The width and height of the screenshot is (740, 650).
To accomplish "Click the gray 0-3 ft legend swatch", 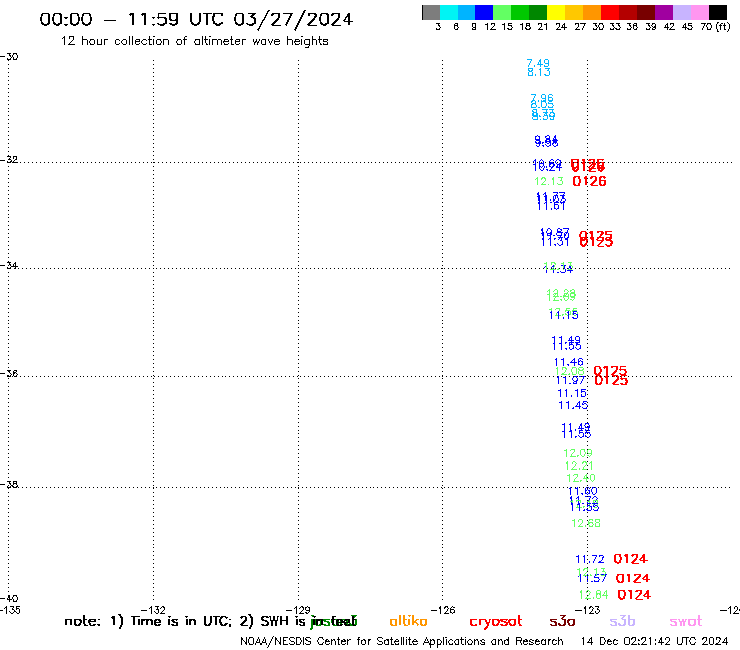I will 431,12.
